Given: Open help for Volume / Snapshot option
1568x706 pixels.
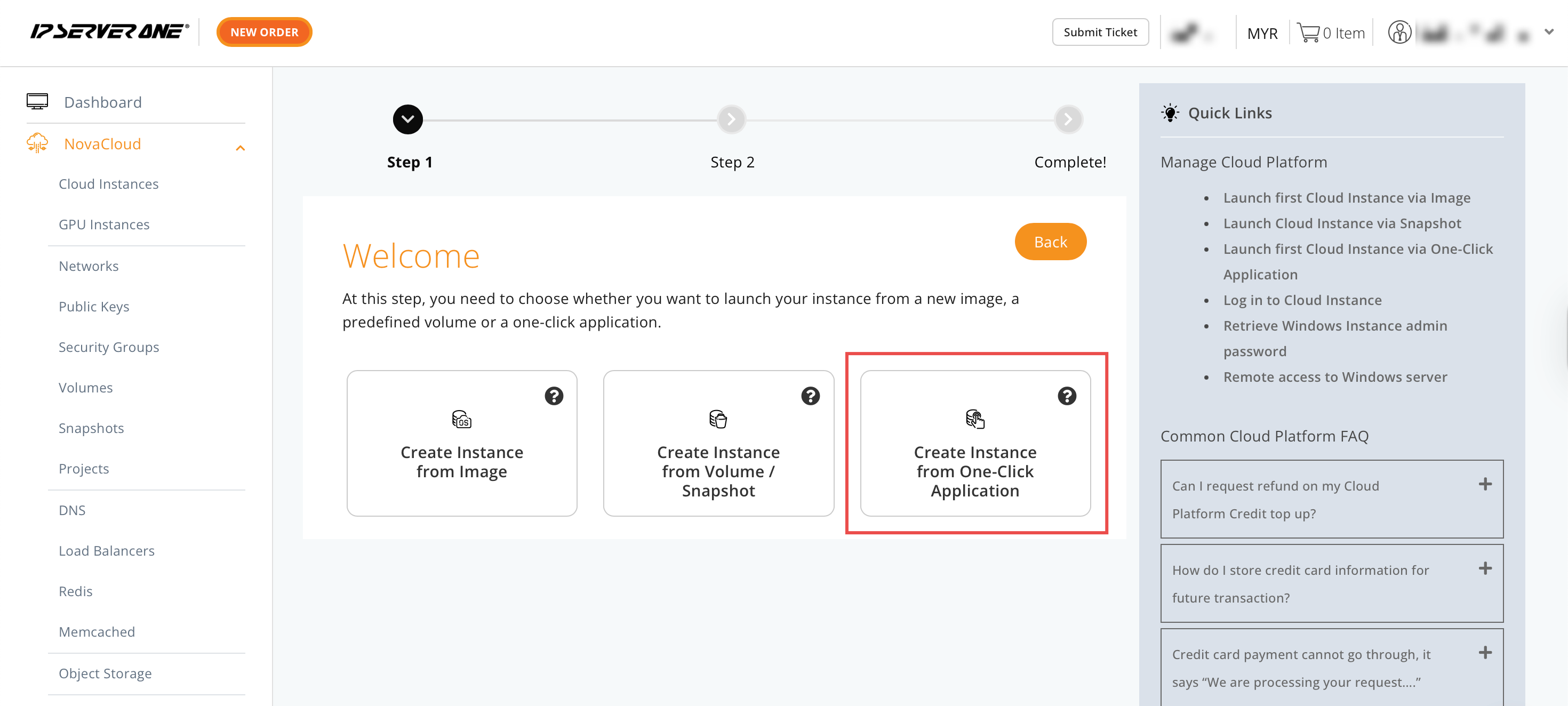Looking at the screenshot, I should click(x=811, y=396).
